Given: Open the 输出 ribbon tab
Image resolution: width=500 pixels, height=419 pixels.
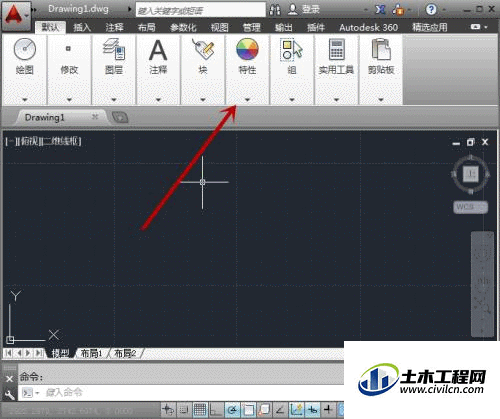Looking at the screenshot, I should 284,27.
